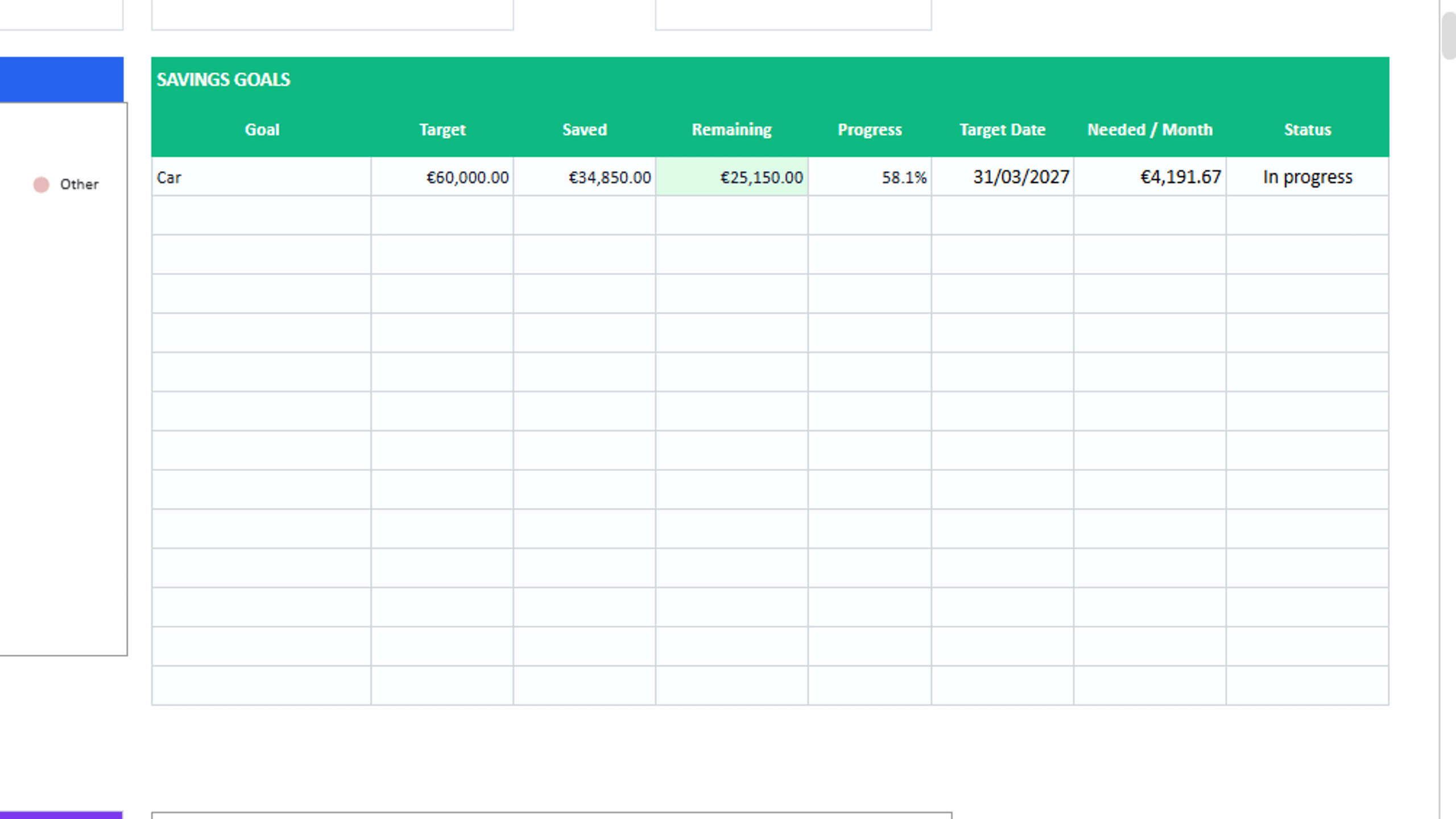Viewport: 1456px width, 819px height.
Task: Click the 'SAVINGS GOALS' title
Action: pos(224,80)
